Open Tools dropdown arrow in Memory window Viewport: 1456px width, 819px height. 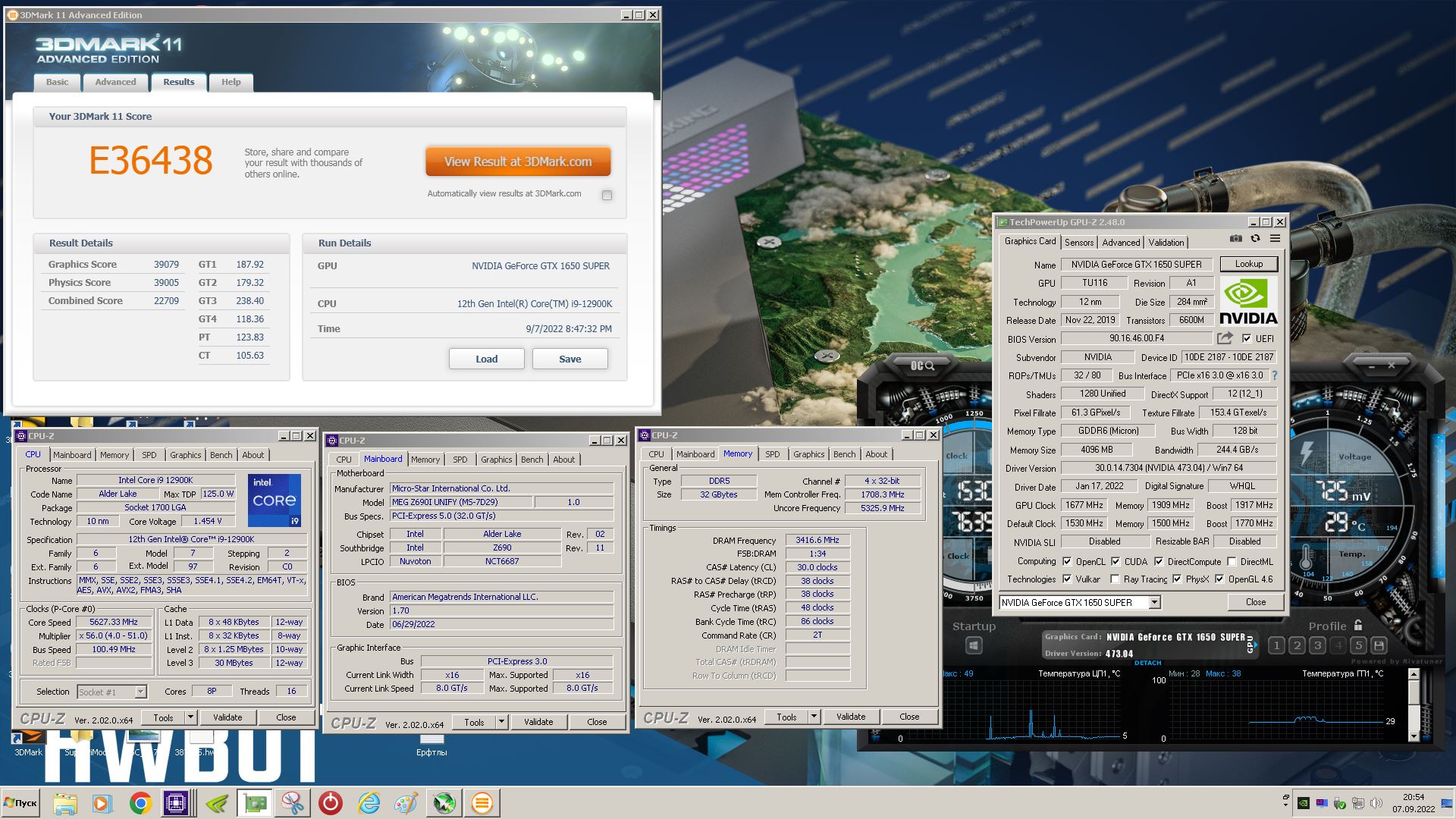tap(814, 717)
